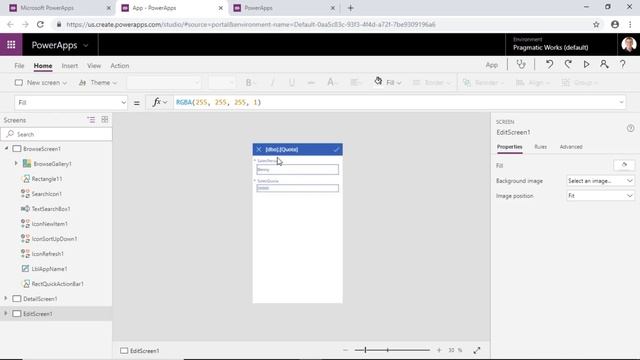Reload the browser page
The image size is (640, 360).
[40, 24]
